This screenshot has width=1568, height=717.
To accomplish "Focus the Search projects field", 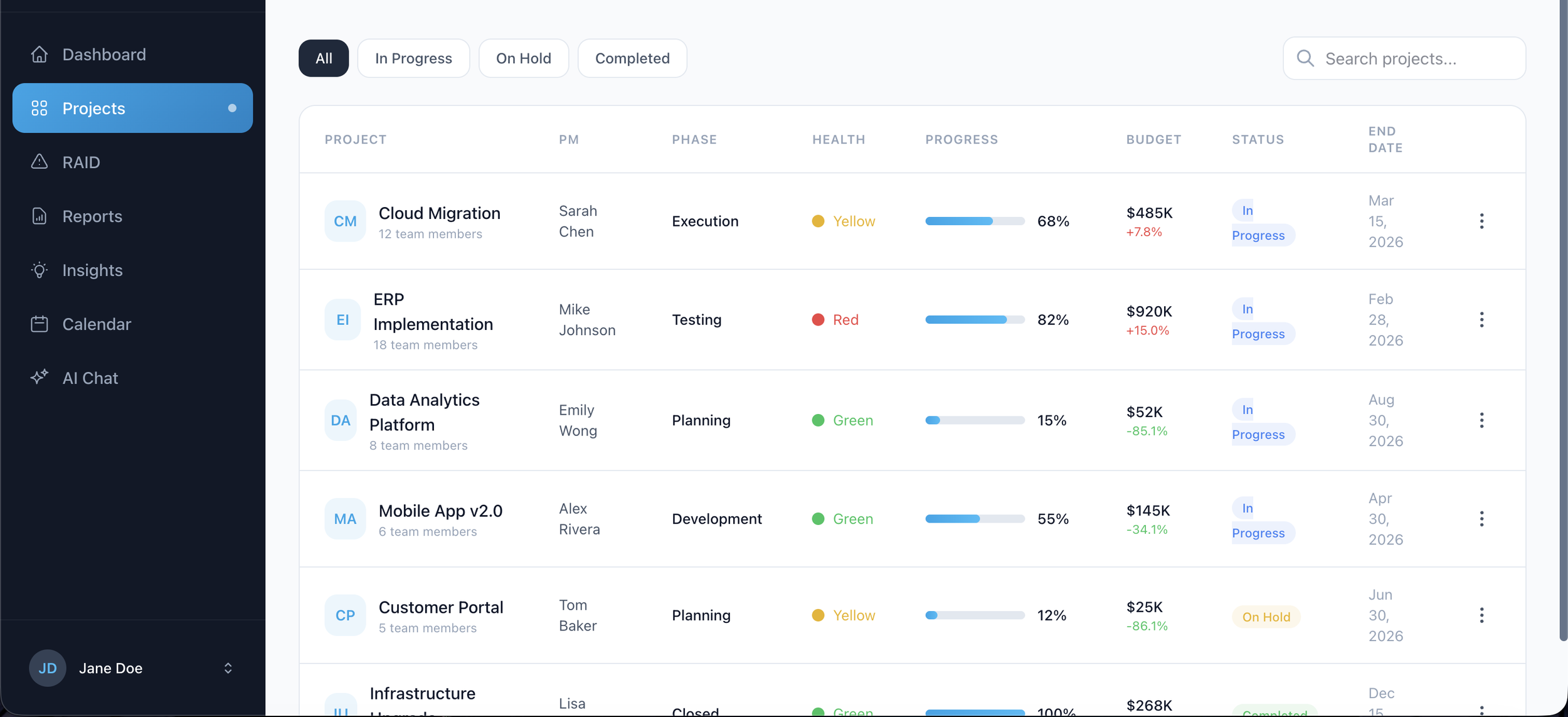I will click(1411, 58).
